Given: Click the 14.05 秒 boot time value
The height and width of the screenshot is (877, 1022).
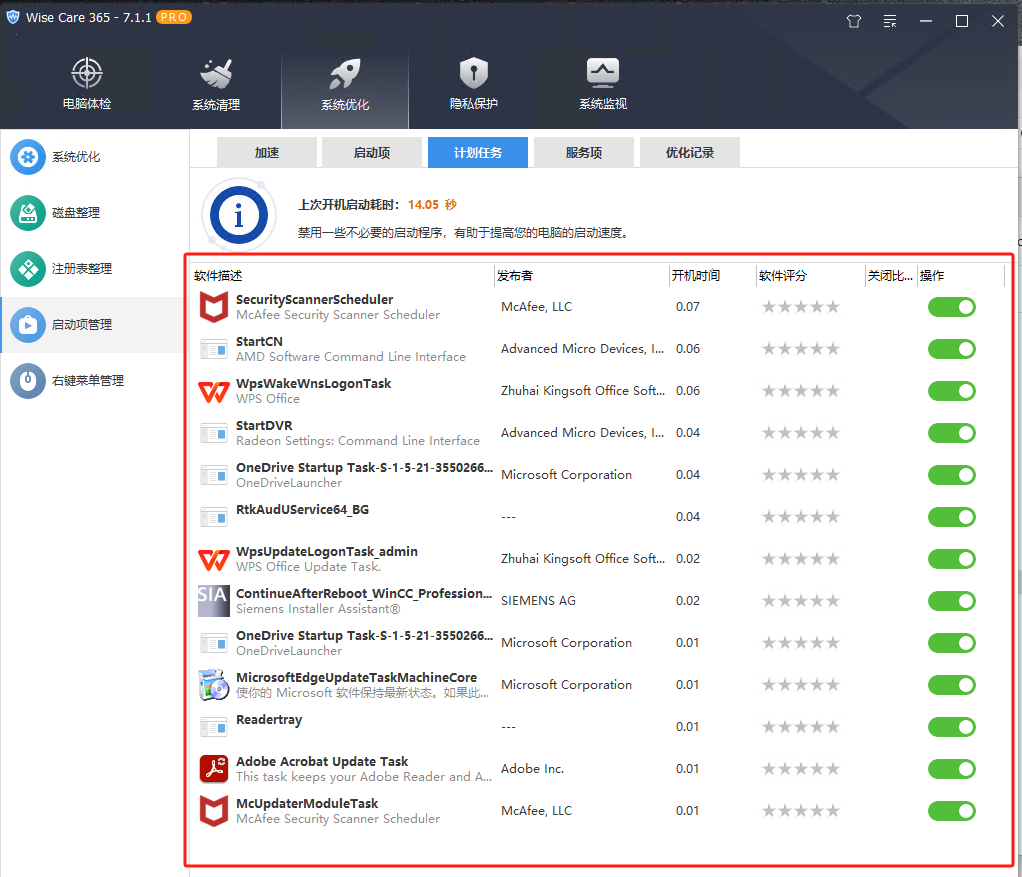Looking at the screenshot, I should click(432, 205).
